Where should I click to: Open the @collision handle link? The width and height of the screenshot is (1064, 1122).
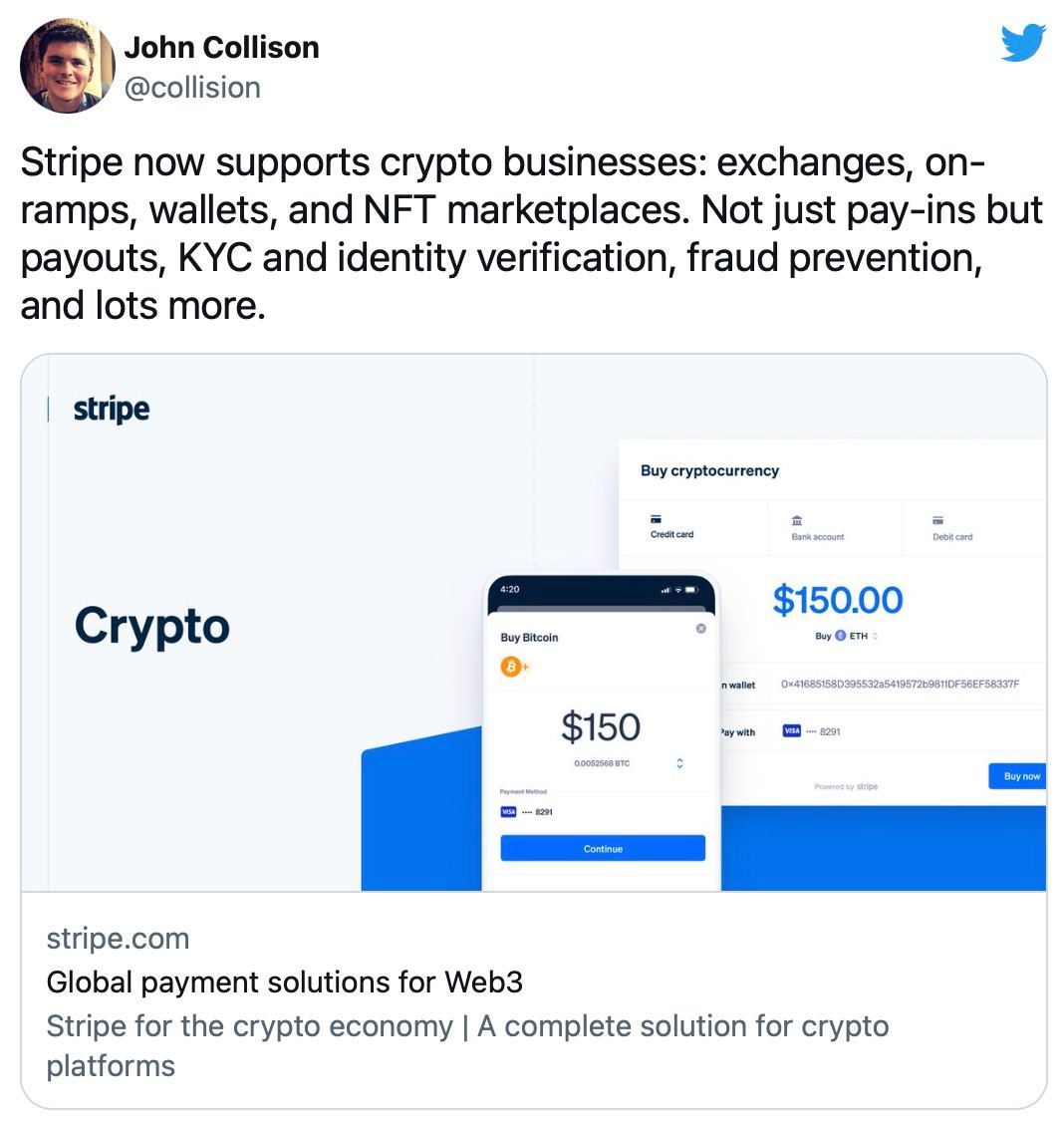click(x=192, y=88)
